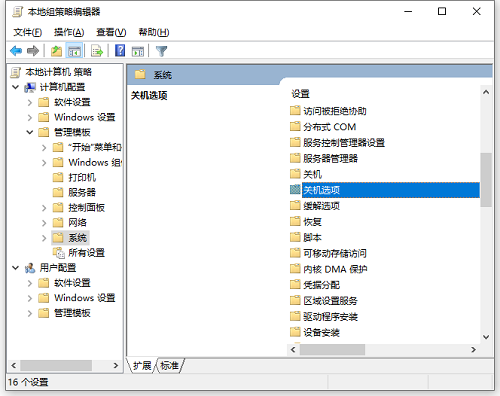500x396 pixels.
Task: Select 访问被拒绝协助 folder in list
Action: coord(335,111)
